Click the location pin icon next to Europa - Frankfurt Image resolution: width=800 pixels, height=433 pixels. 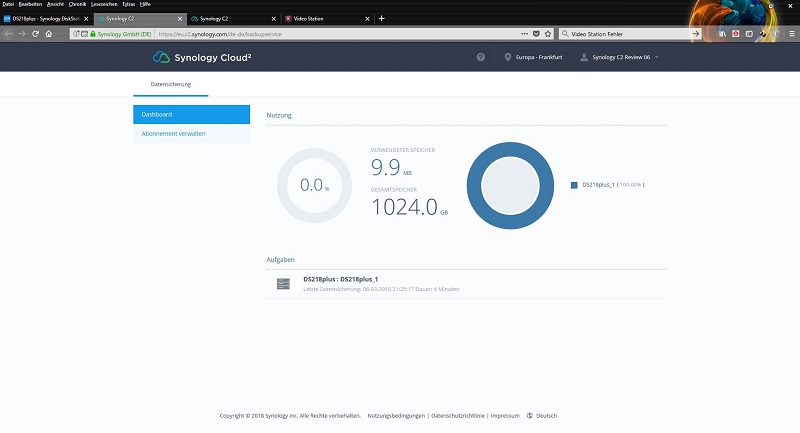[508, 57]
